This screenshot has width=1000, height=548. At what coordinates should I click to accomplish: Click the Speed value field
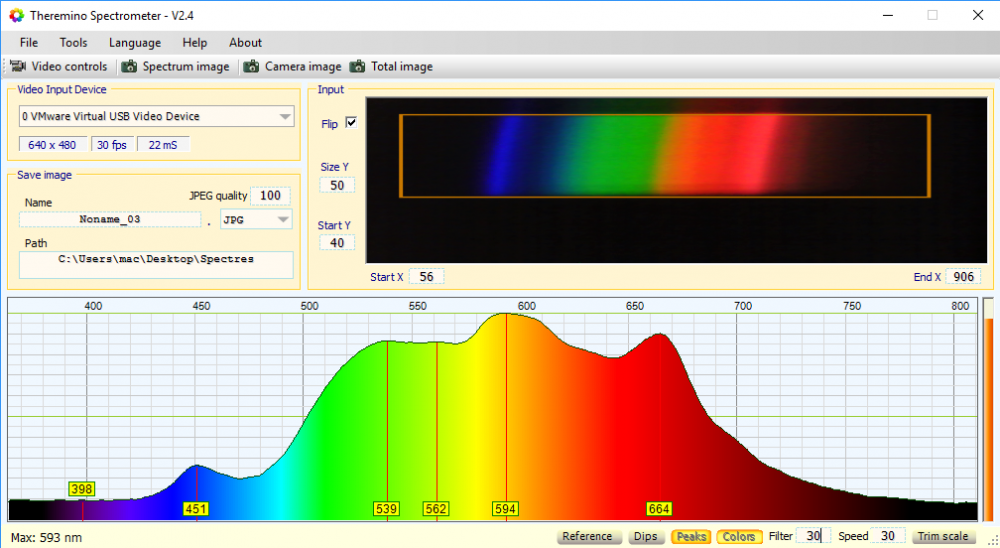(888, 536)
